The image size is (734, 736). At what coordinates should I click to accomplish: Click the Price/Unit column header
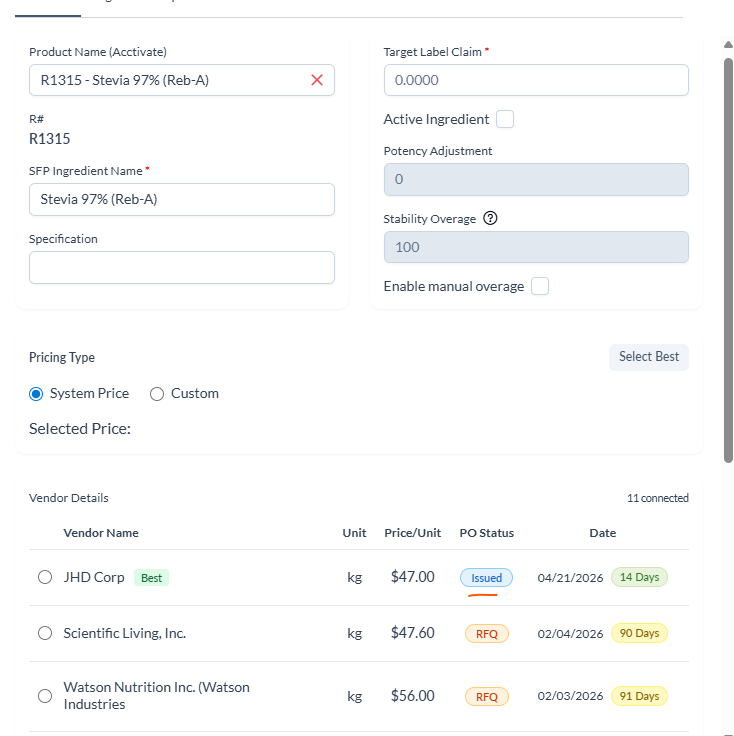pos(413,533)
